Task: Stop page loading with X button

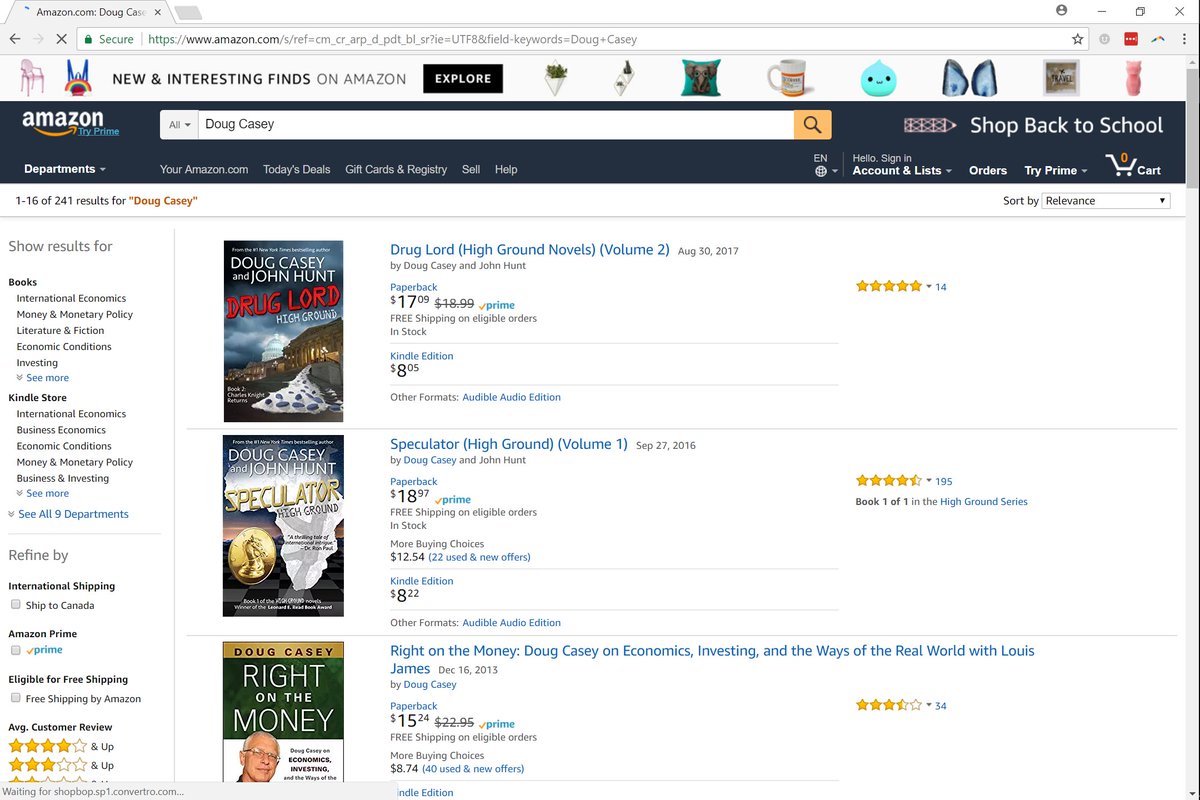Action: 61,39
